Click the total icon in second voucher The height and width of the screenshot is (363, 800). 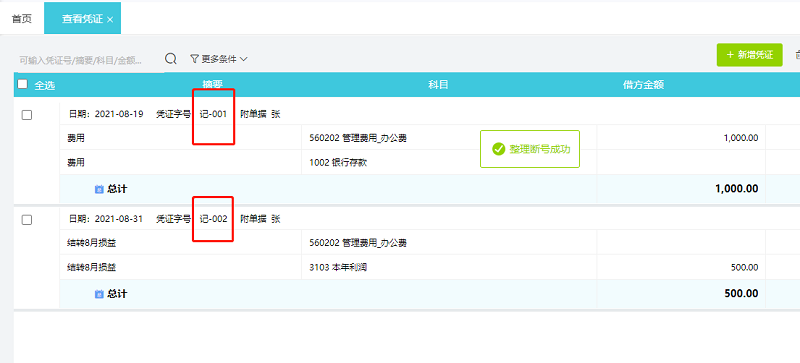(99, 294)
